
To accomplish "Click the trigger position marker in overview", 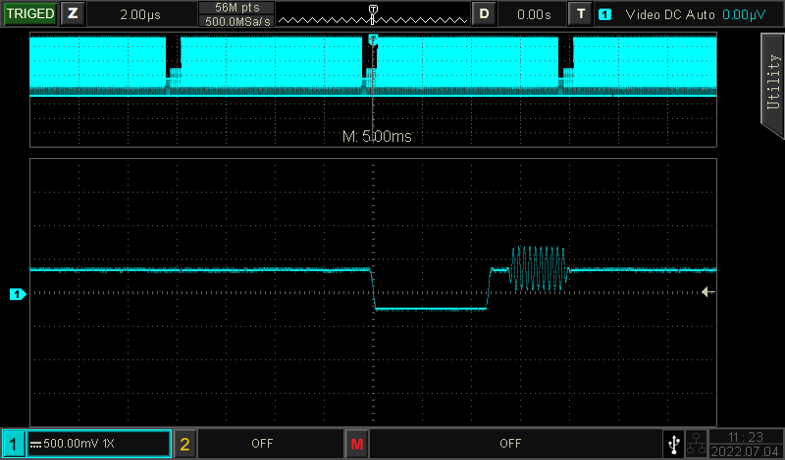I will point(373,39).
